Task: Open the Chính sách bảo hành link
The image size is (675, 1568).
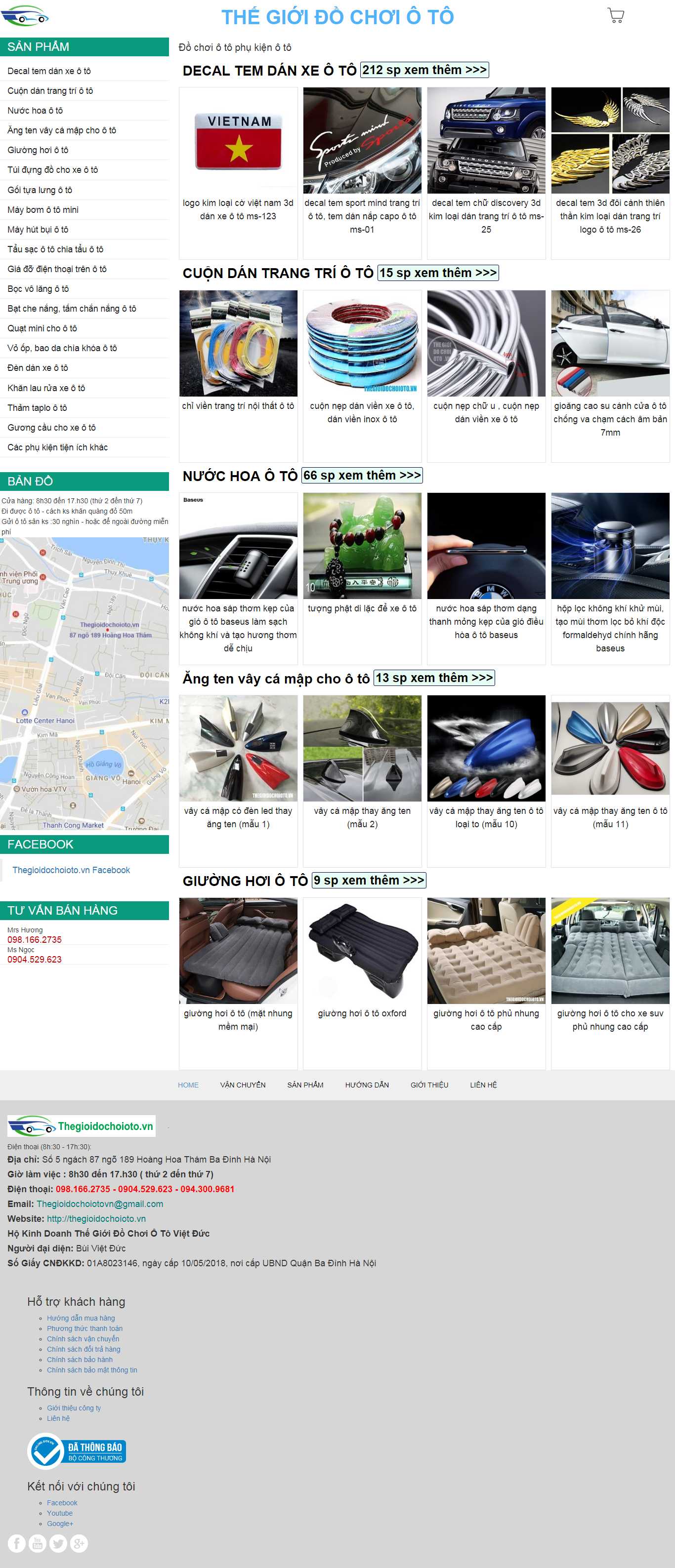Action: click(80, 1359)
